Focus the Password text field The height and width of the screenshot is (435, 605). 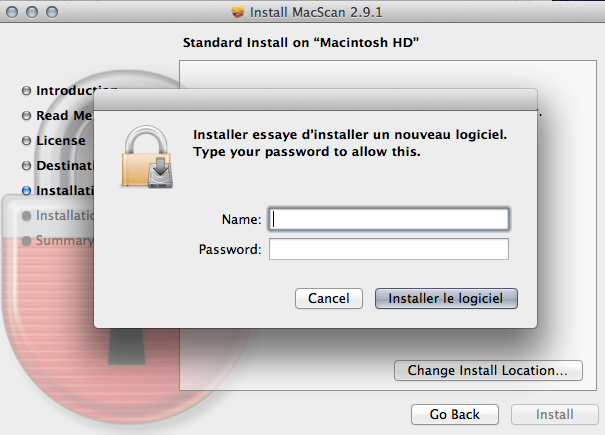coord(389,249)
